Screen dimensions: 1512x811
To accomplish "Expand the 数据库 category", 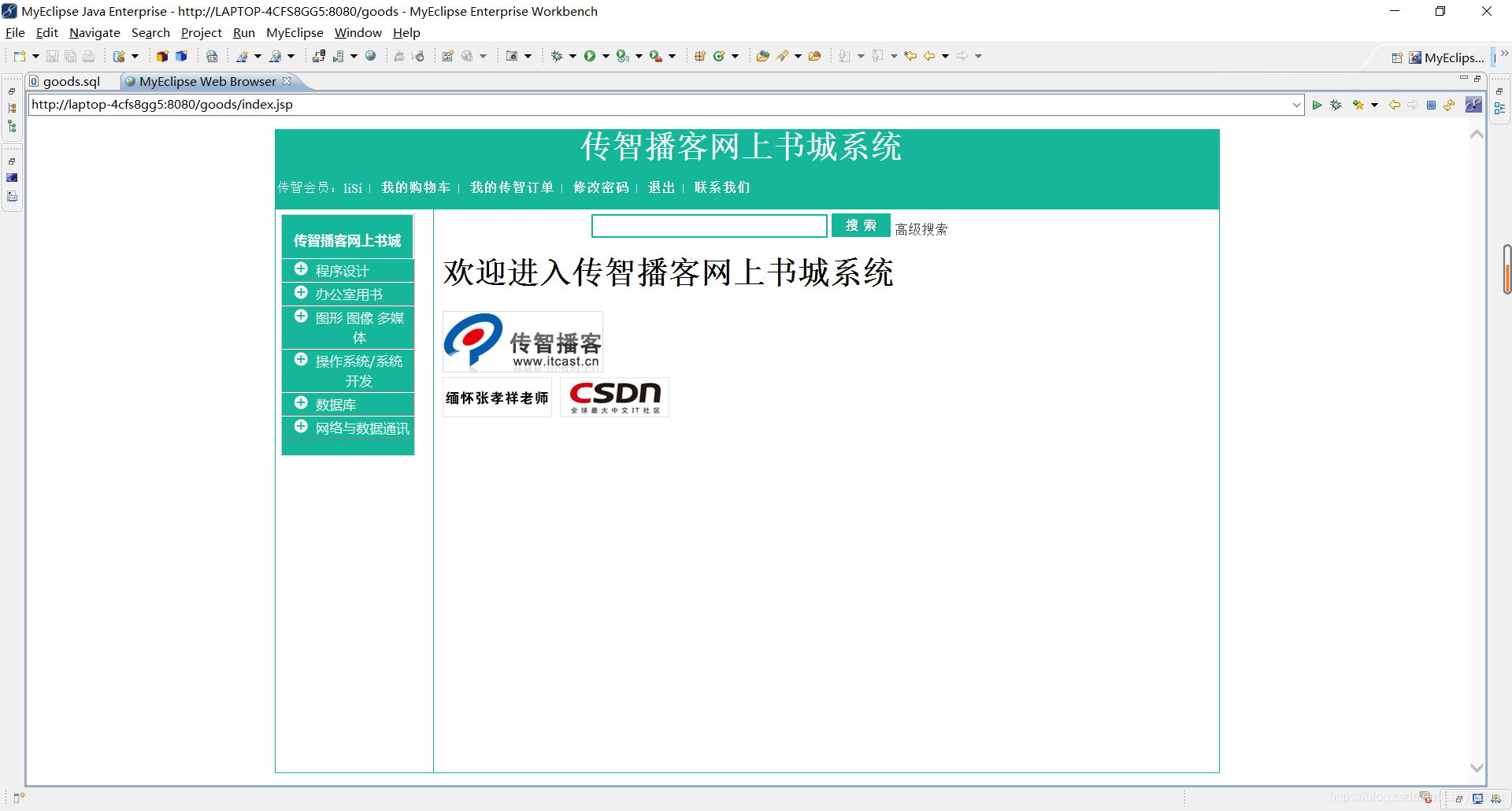I will click(301, 403).
